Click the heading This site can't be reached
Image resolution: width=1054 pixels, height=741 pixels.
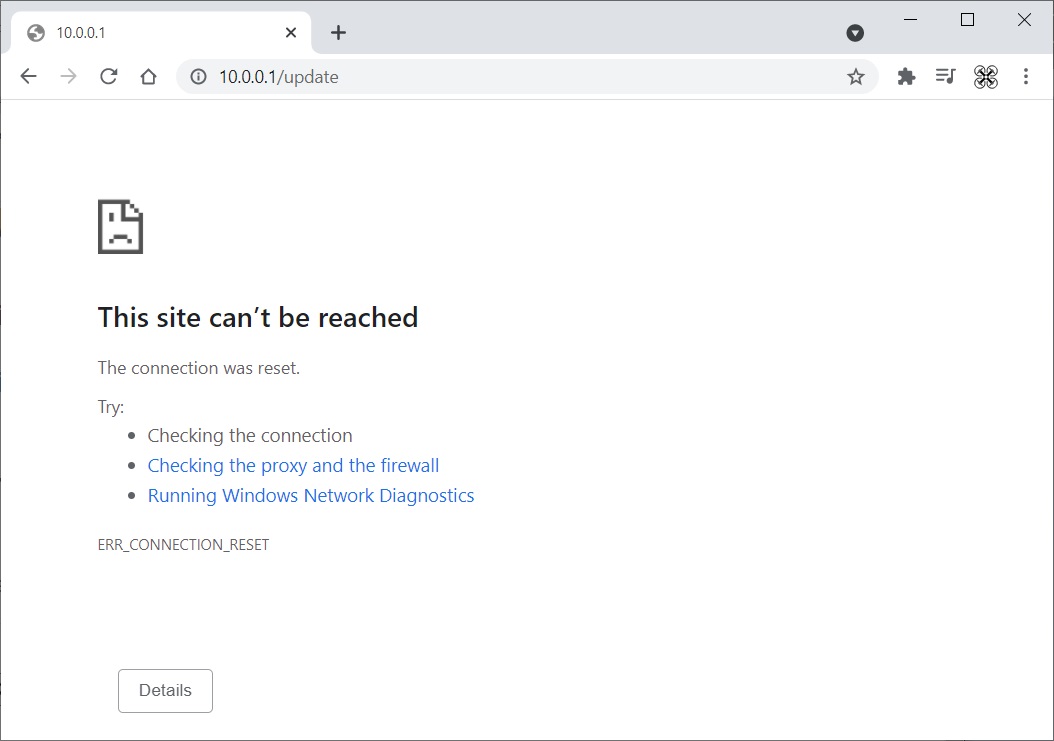tap(258, 317)
